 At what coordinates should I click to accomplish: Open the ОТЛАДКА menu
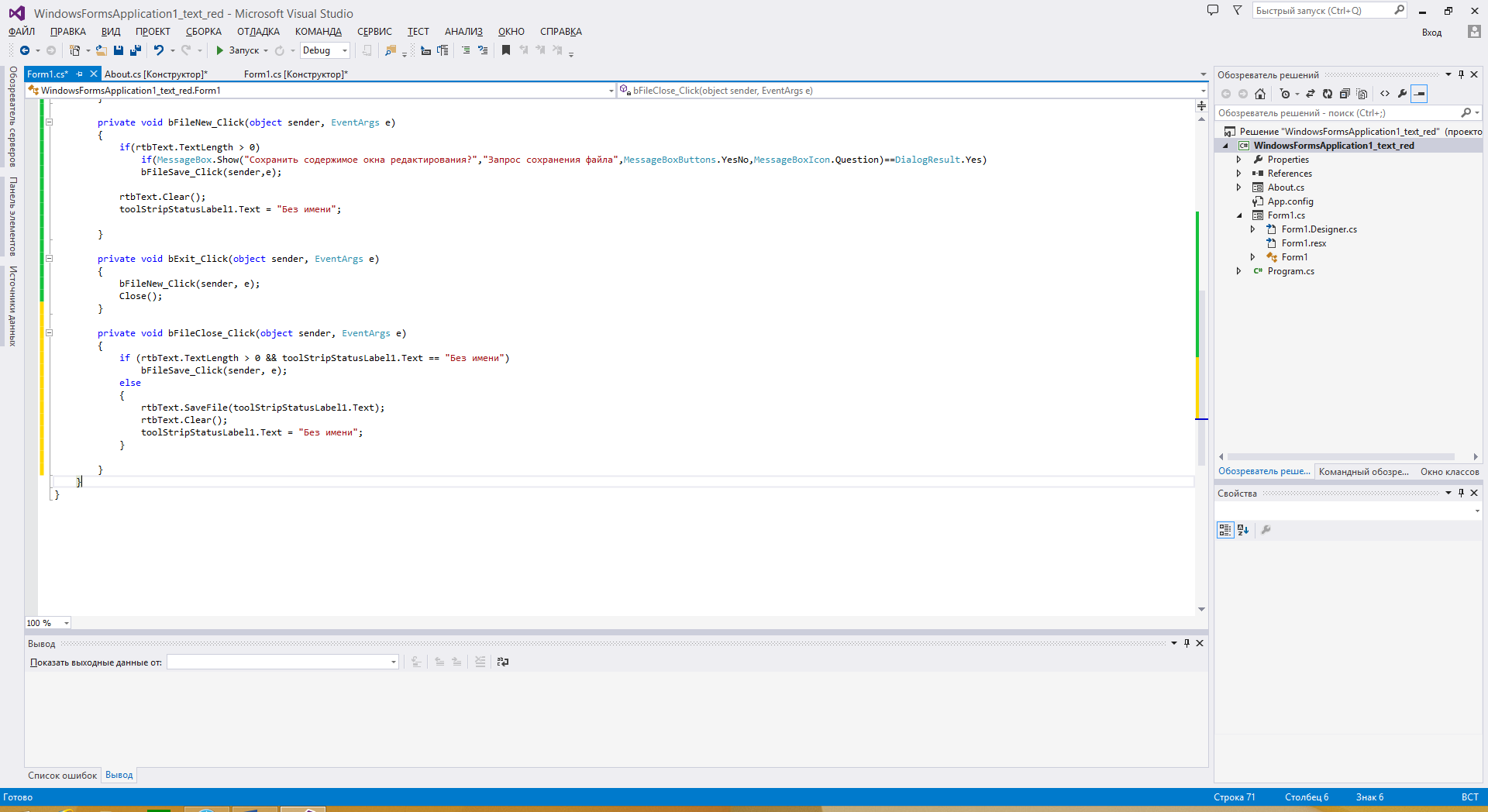click(x=258, y=32)
